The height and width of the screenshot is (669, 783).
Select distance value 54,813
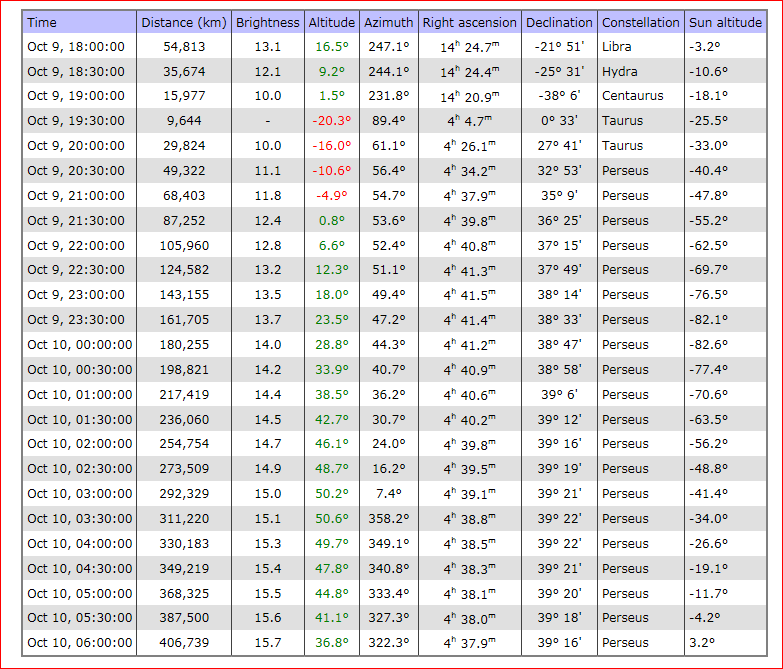pyautogui.click(x=184, y=46)
